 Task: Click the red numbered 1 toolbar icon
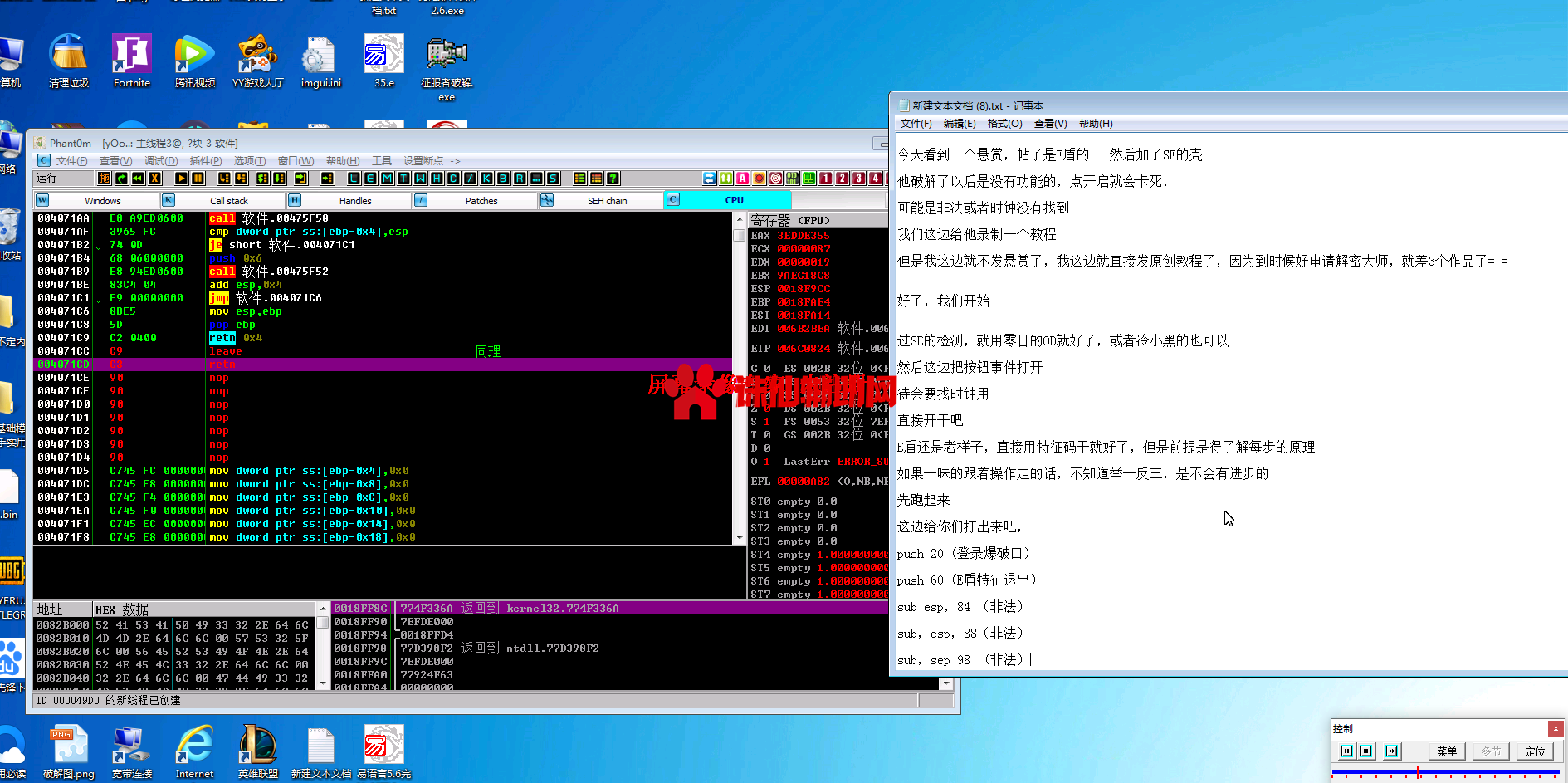pos(825,179)
